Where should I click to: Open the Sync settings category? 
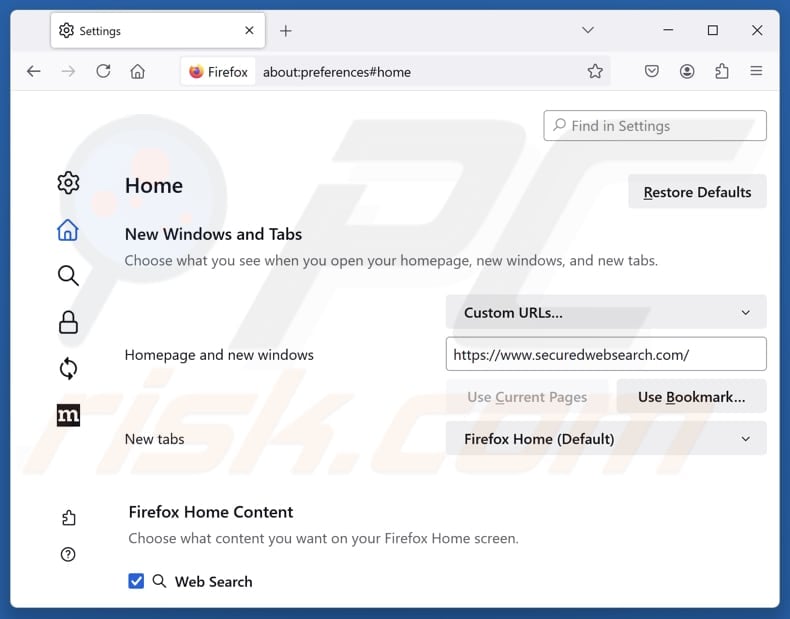tap(68, 369)
